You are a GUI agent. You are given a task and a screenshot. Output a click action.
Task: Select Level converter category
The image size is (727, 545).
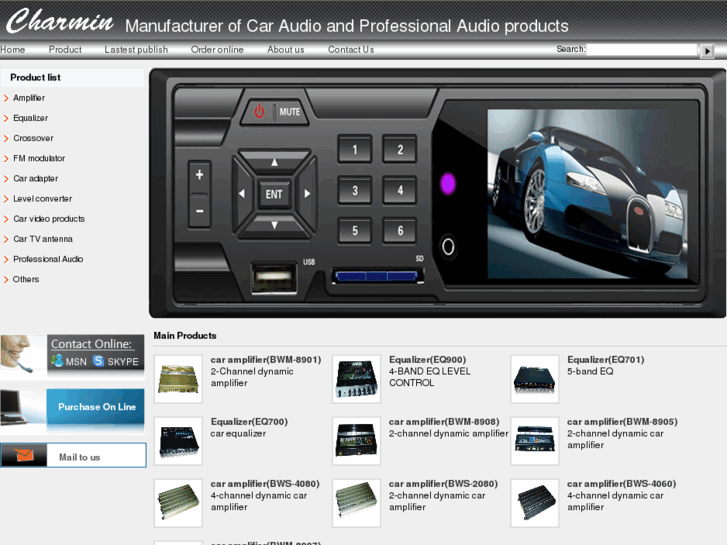(x=42, y=199)
